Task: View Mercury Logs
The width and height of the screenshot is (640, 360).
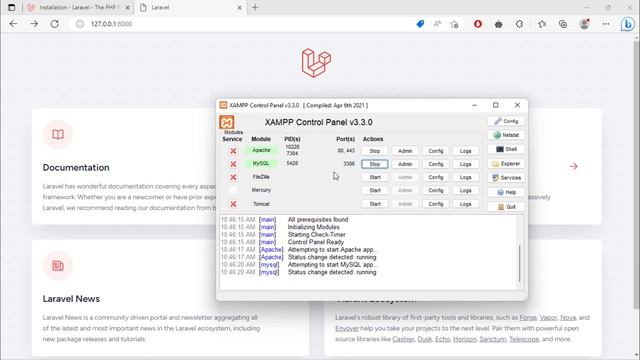Action: pos(465,190)
